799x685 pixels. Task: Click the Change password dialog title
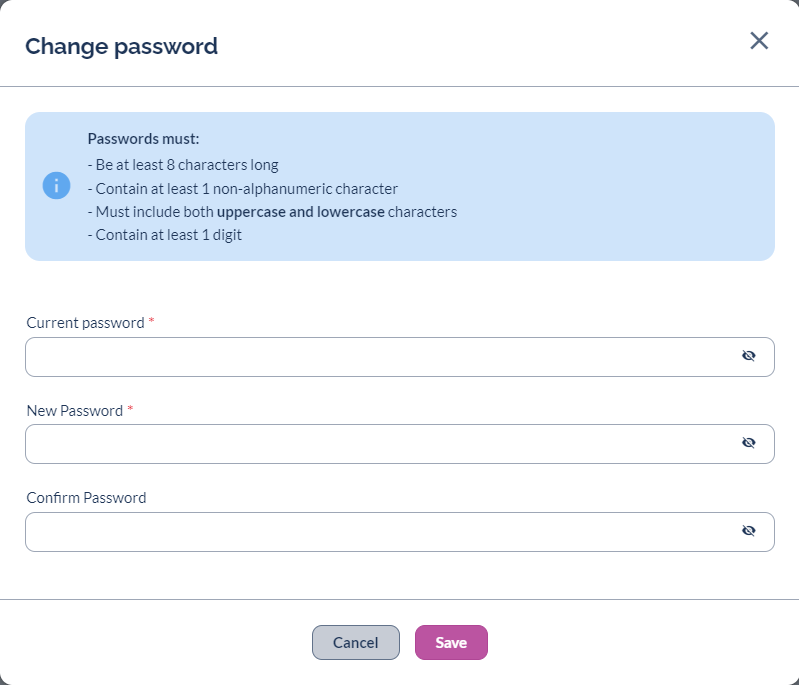click(121, 46)
